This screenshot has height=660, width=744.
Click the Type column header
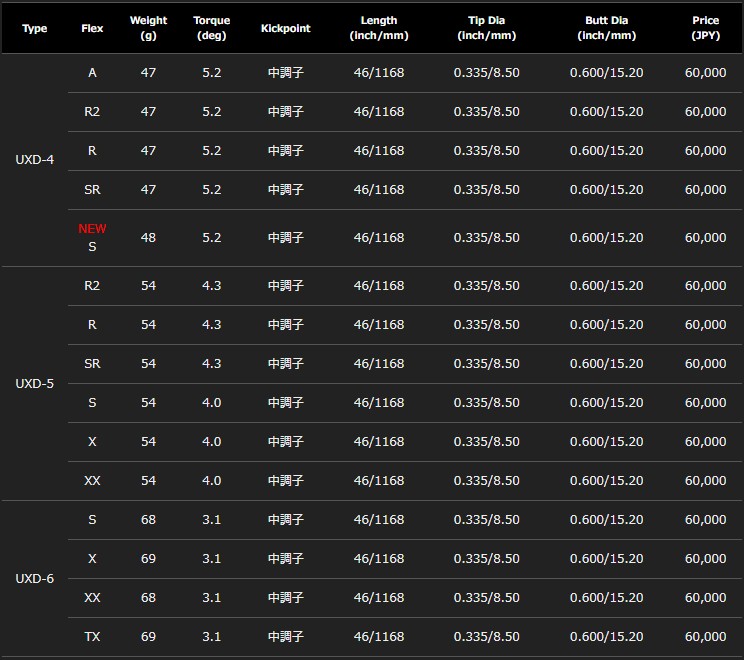(35, 28)
